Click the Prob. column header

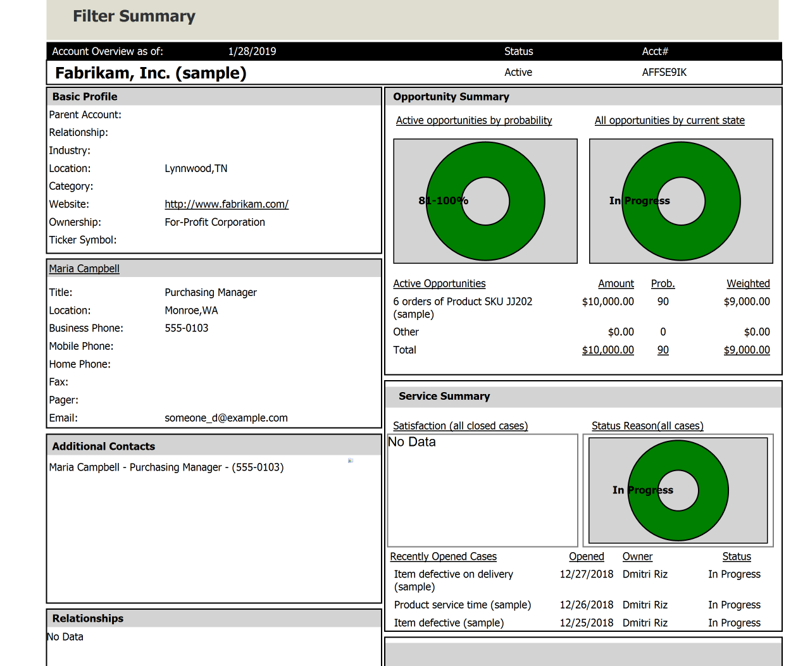[x=663, y=284]
